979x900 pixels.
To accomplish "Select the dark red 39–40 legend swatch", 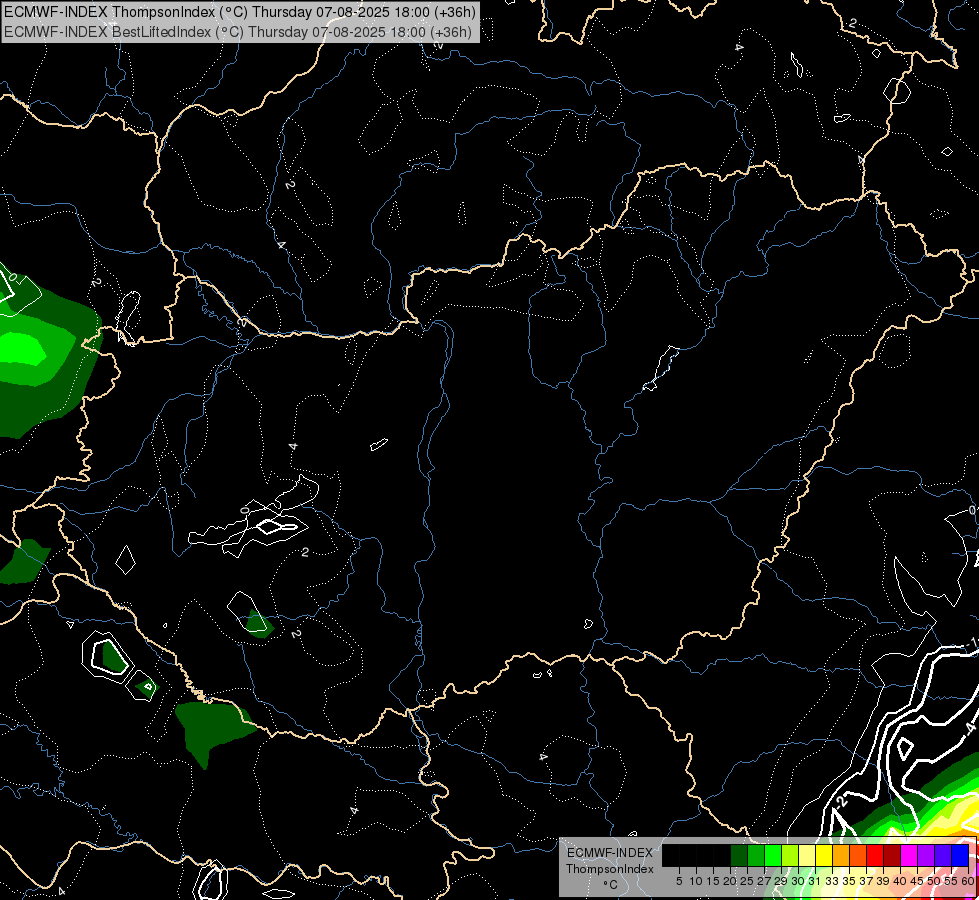I will coord(892,856).
